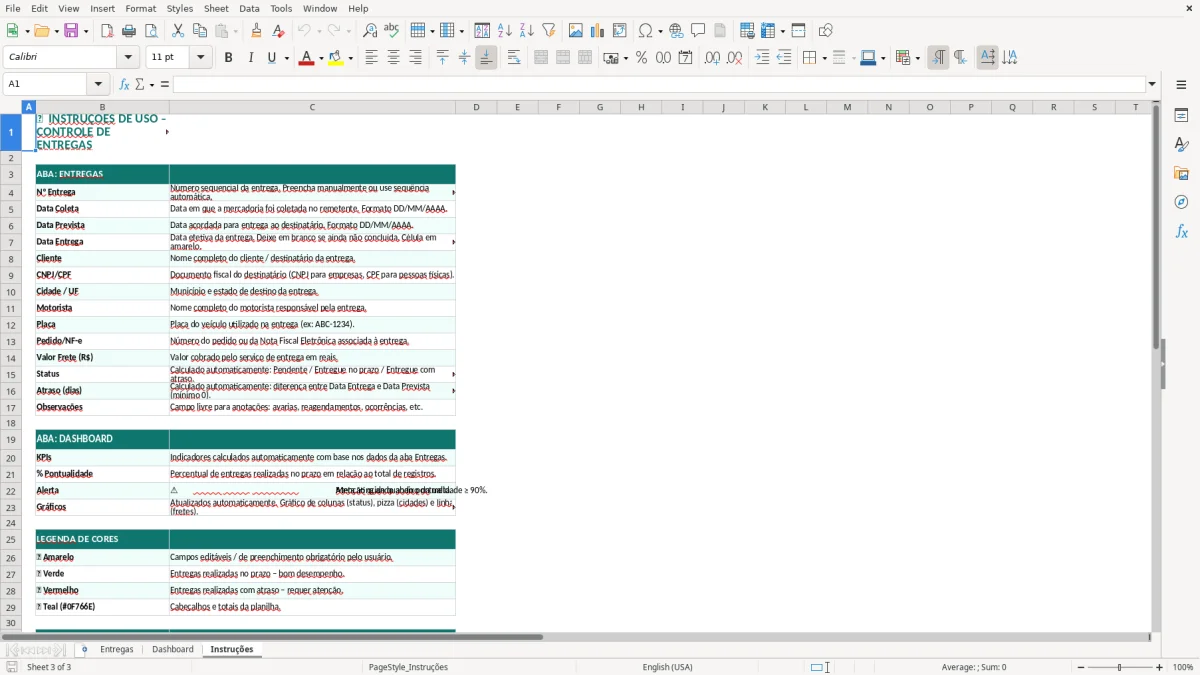Image resolution: width=1200 pixels, height=675 pixels.
Task: Click into the formula input line
Action: [659, 84]
